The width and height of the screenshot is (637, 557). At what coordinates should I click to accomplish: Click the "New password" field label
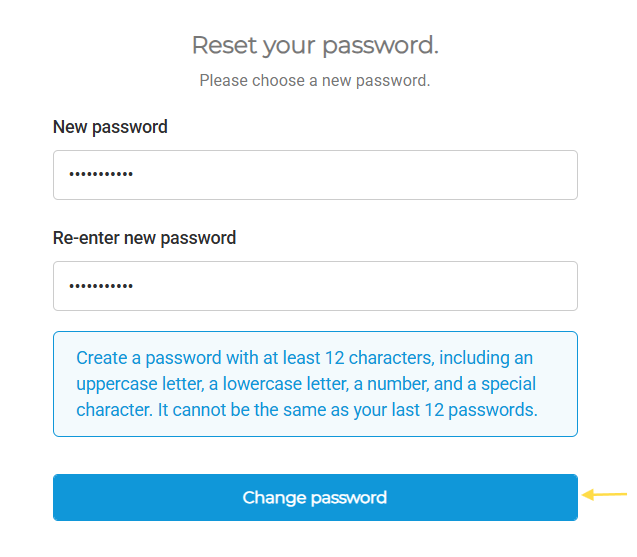tap(110, 127)
